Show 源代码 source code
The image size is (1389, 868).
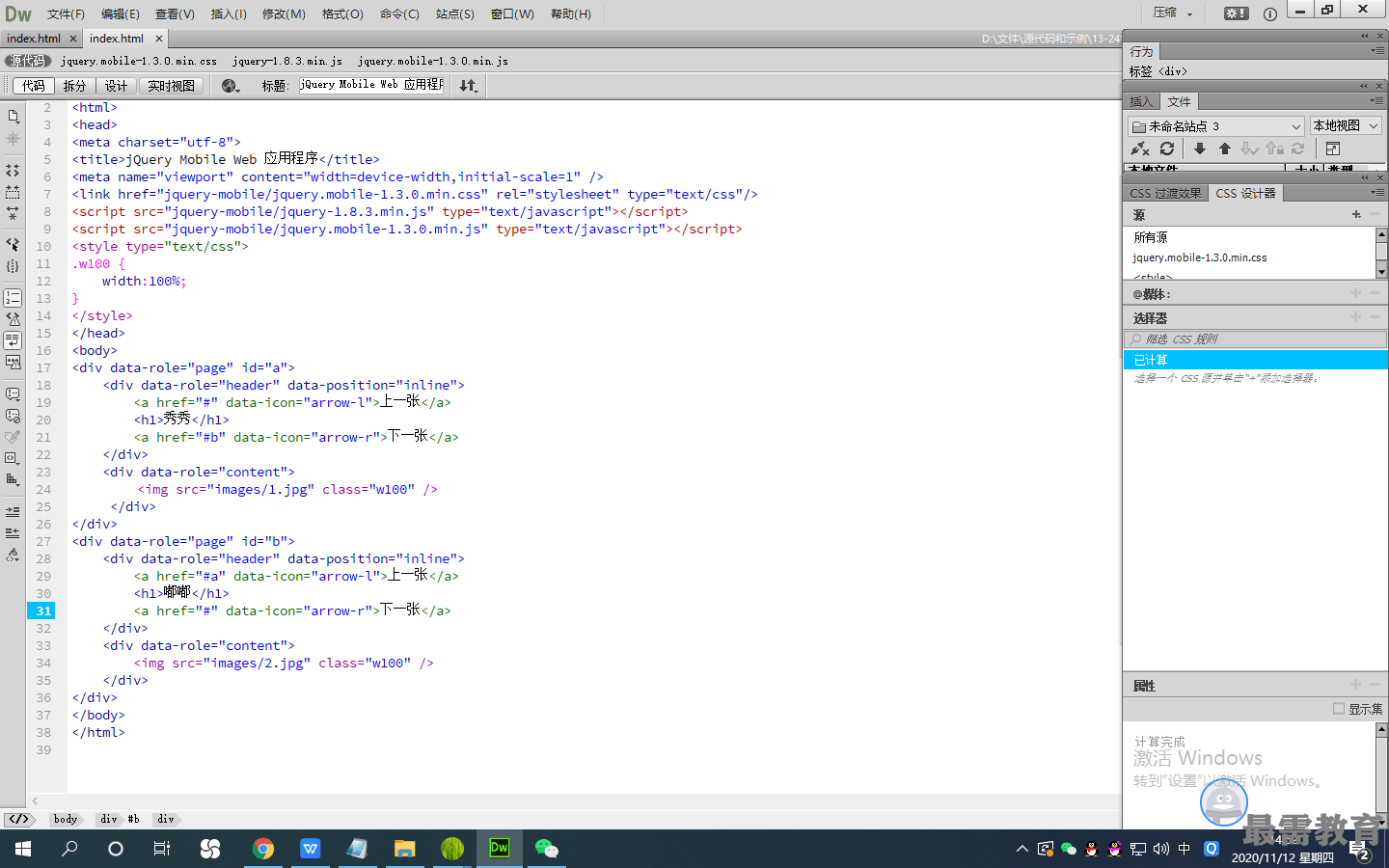click(x=28, y=61)
